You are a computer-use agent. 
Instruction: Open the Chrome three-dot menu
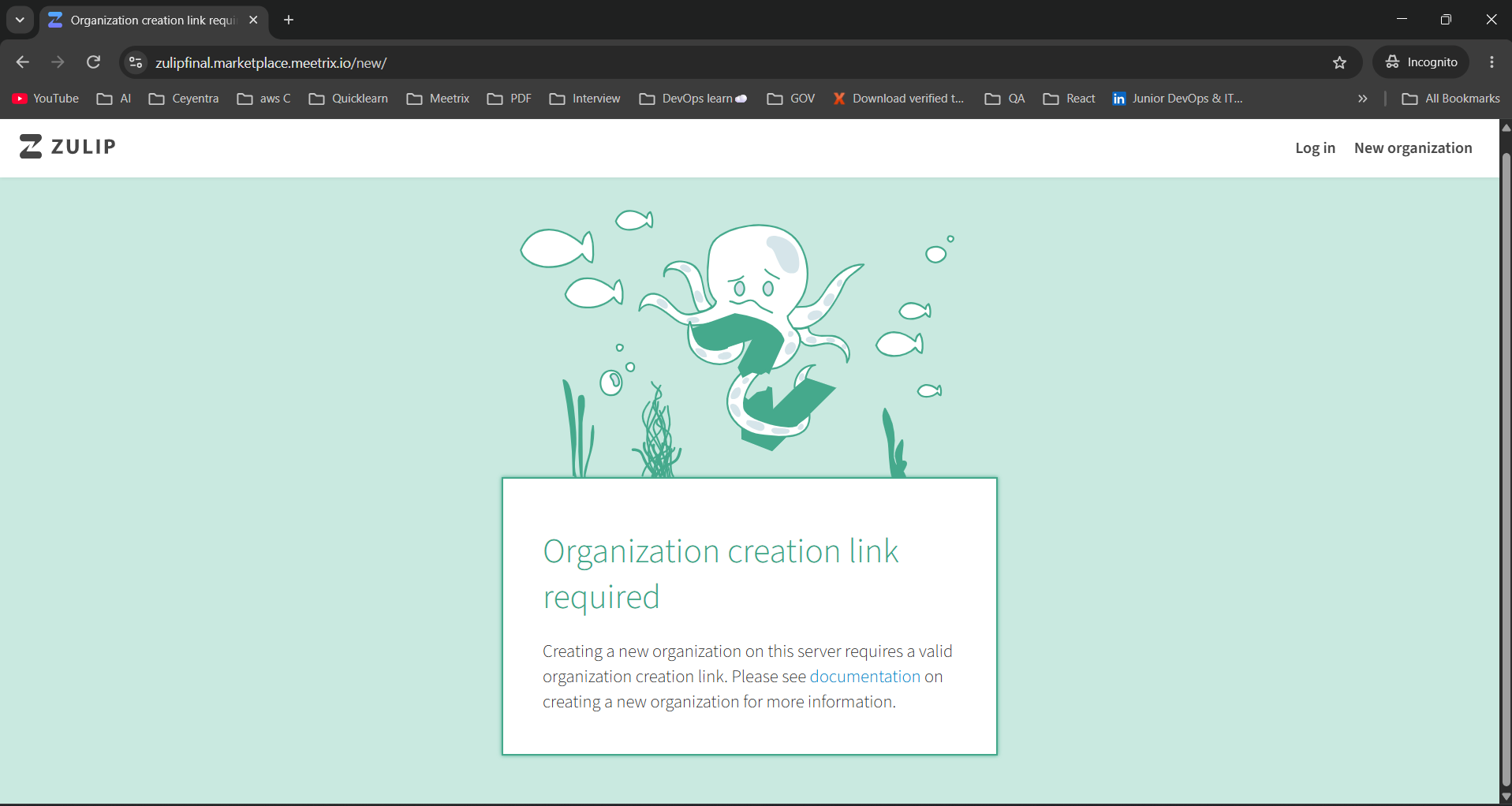click(x=1492, y=62)
